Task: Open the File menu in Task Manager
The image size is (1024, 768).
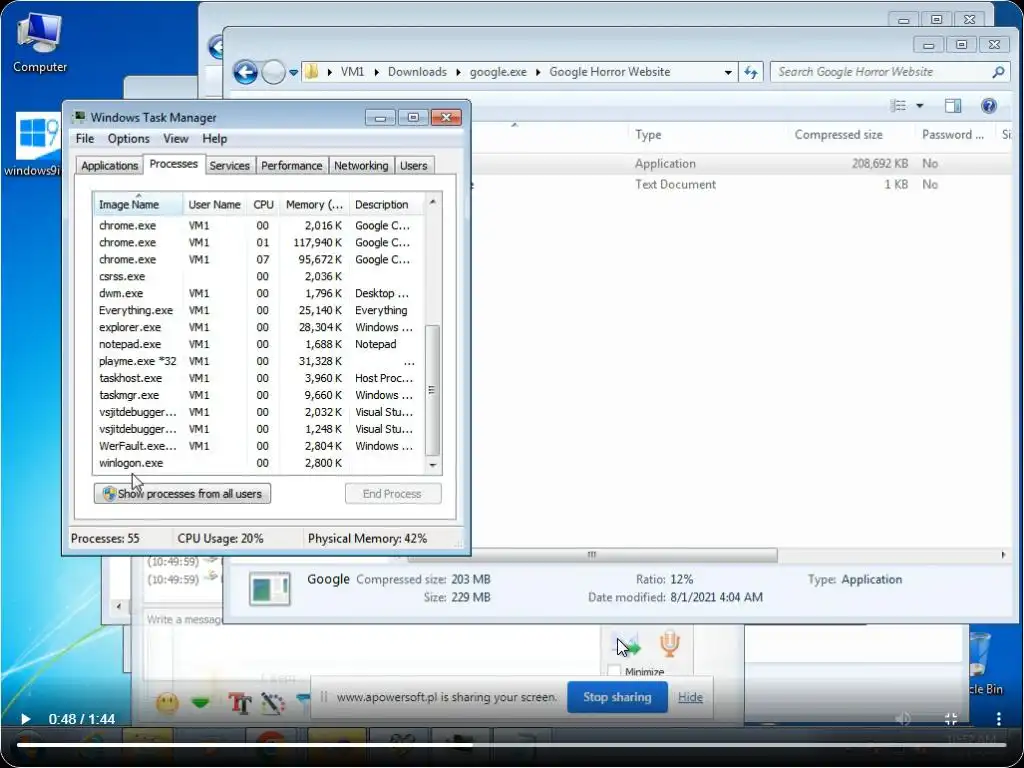Action: pyautogui.click(x=85, y=138)
